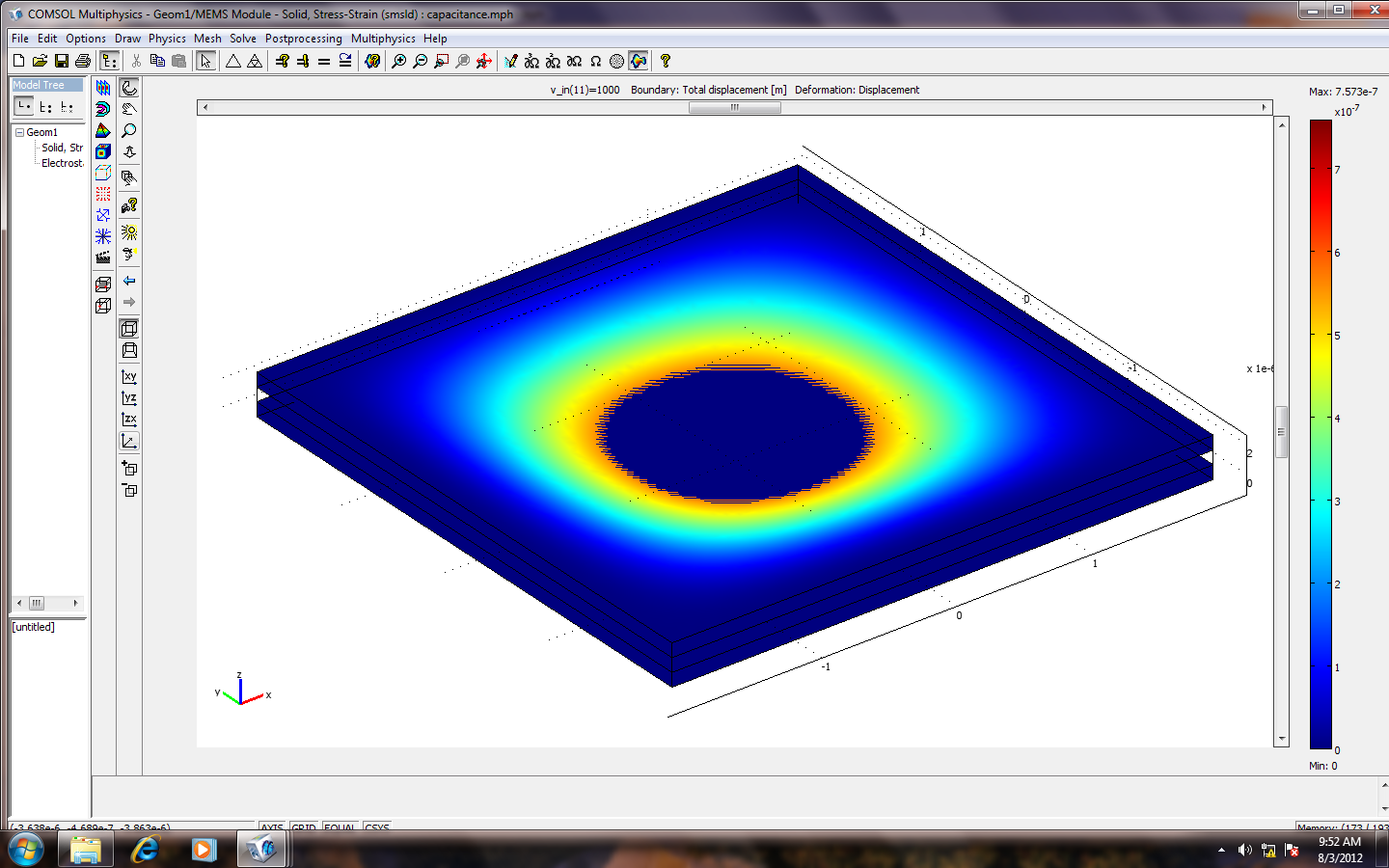This screenshot has height=868, width=1389.
Task: Save the model with the floppy disk icon
Action: (x=62, y=61)
